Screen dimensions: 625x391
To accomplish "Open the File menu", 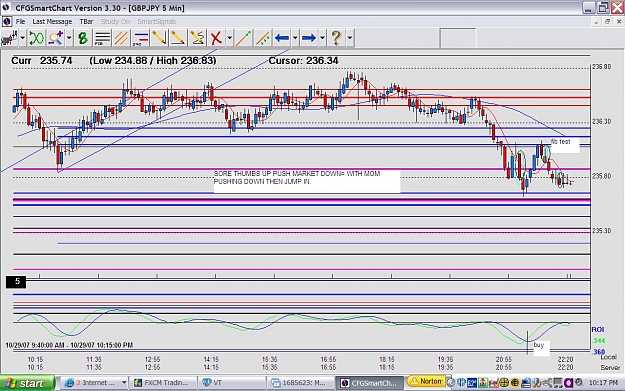I will [20, 22].
